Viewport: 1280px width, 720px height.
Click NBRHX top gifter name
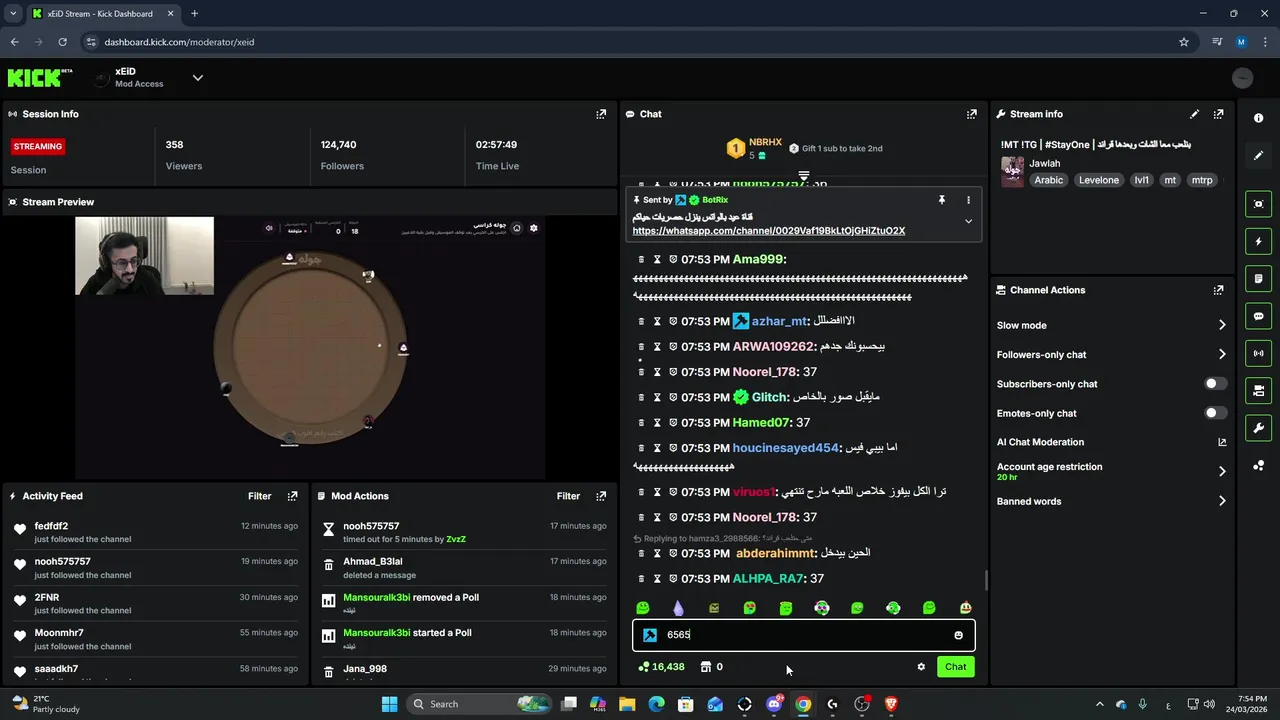(765, 142)
